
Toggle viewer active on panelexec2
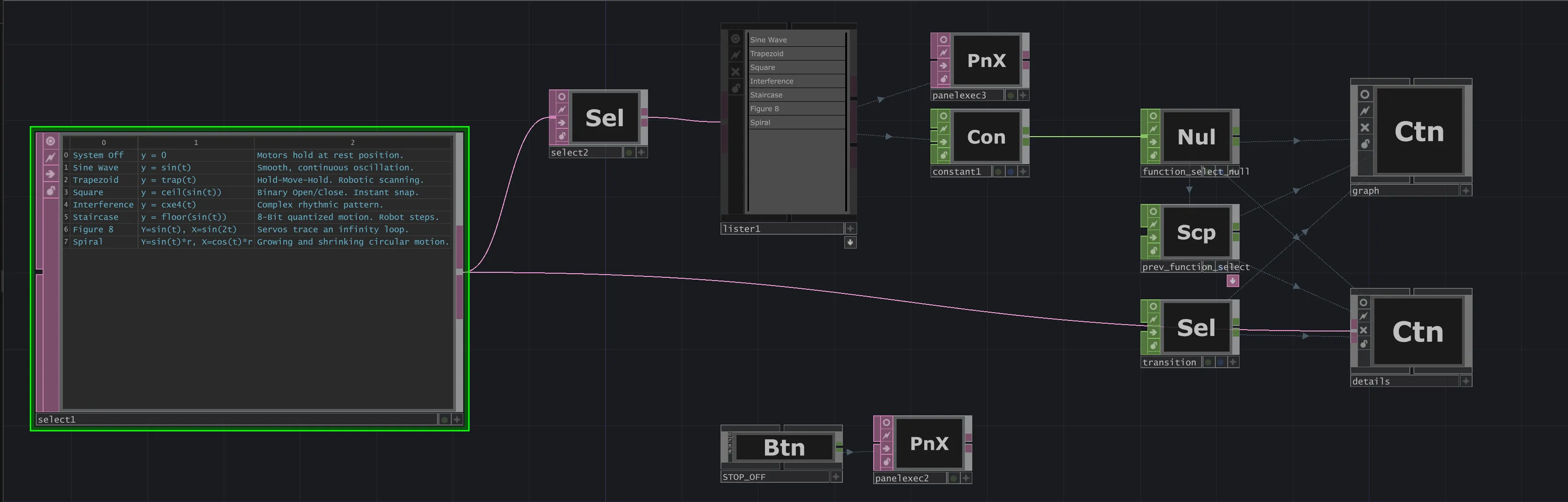pos(965,478)
